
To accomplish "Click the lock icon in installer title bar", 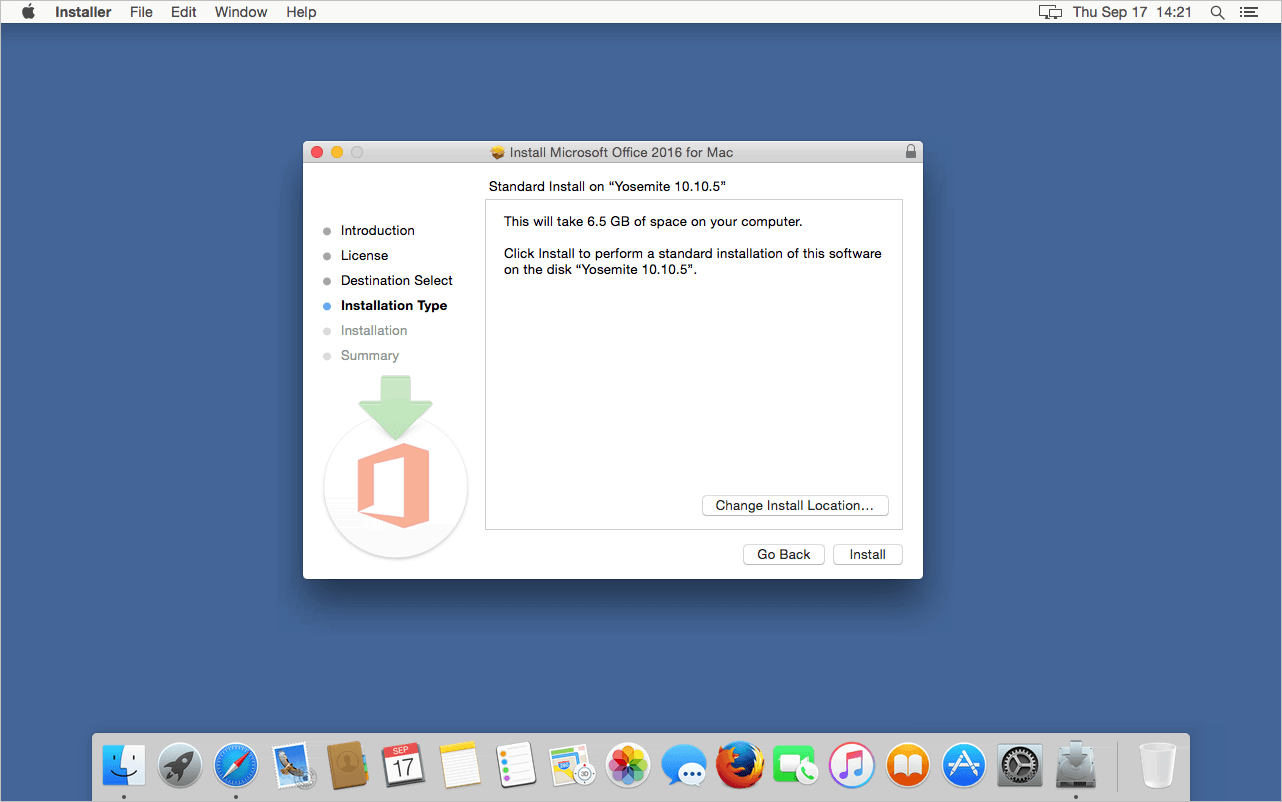I will (910, 152).
